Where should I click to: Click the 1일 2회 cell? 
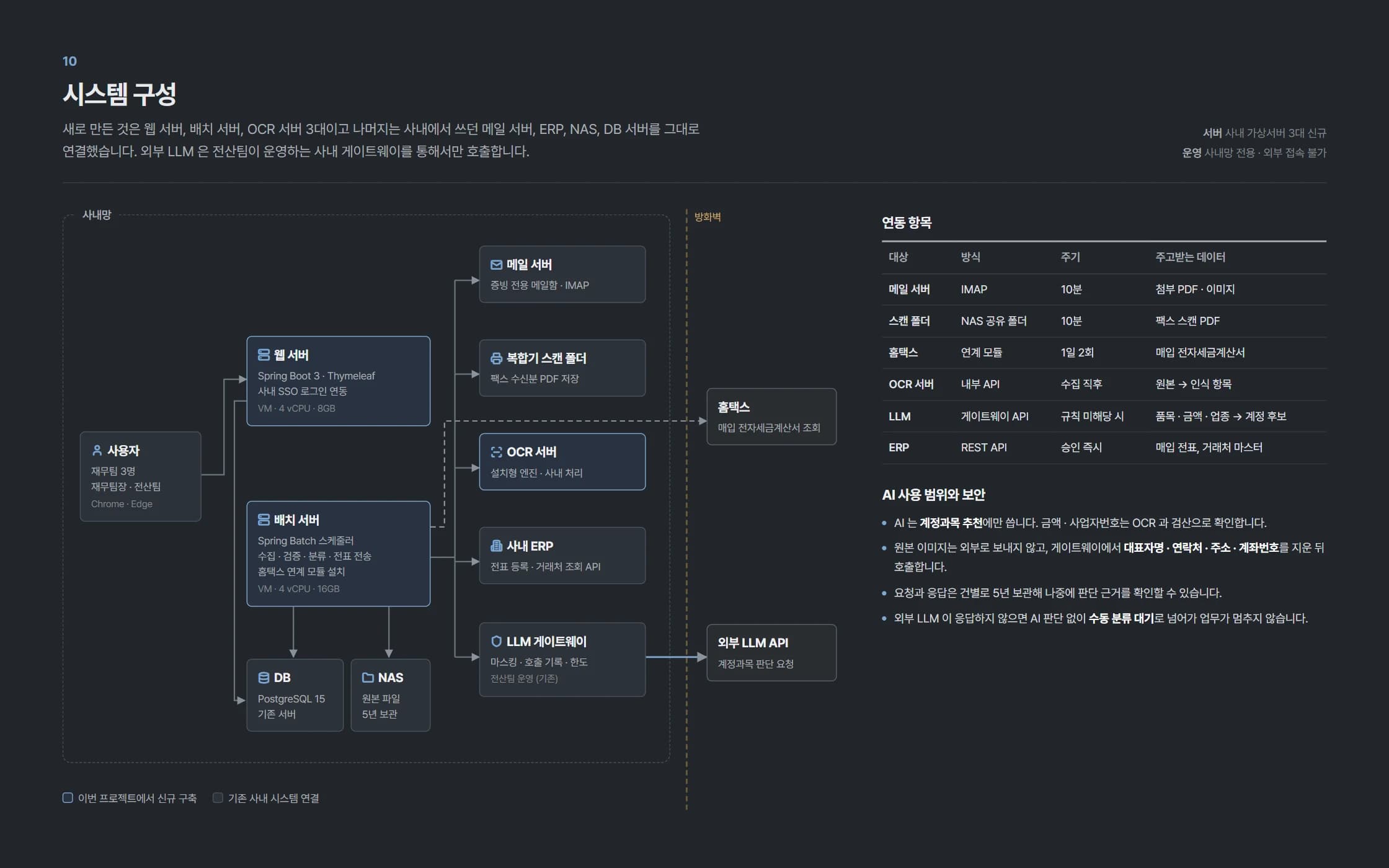coord(1077,353)
